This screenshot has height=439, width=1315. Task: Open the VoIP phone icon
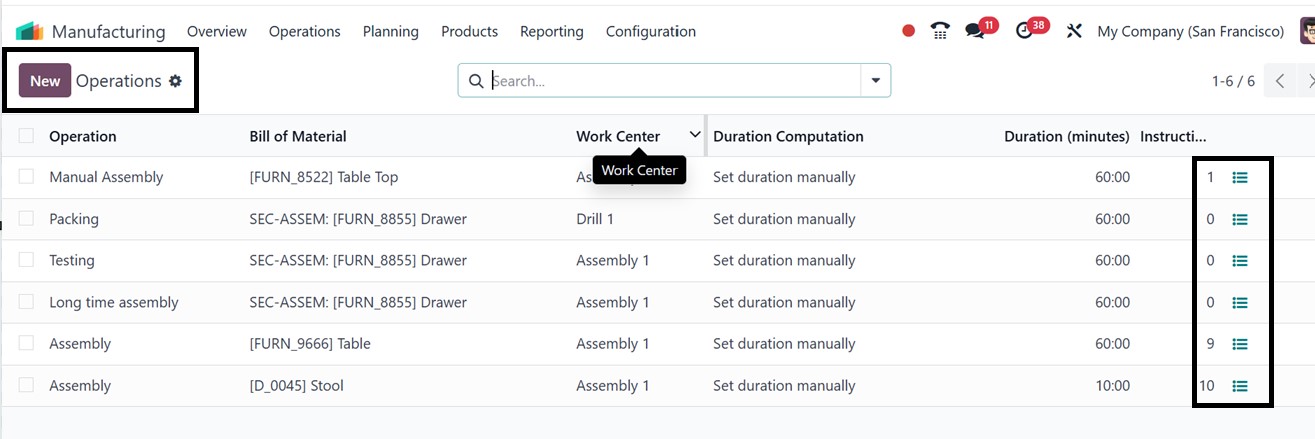pyautogui.click(x=939, y=31)
